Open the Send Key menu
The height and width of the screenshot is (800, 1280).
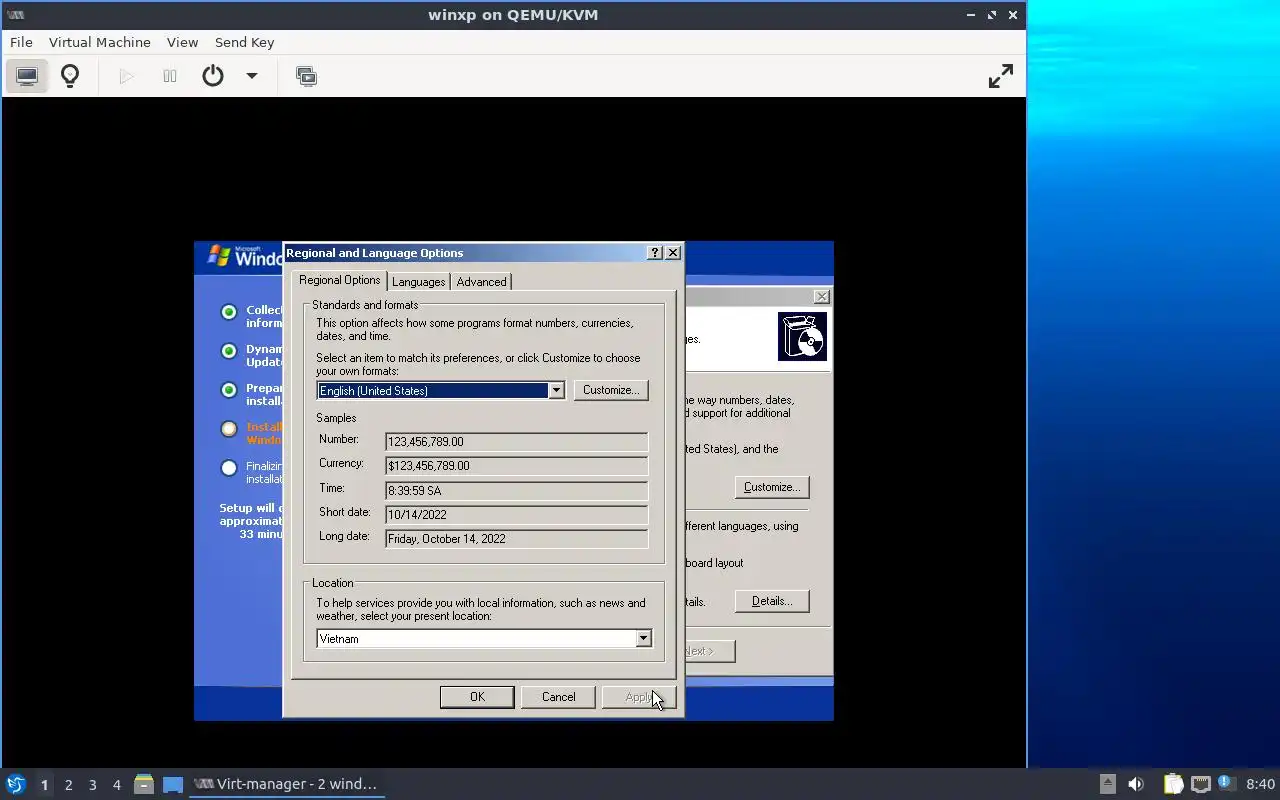tap(244, 42)
